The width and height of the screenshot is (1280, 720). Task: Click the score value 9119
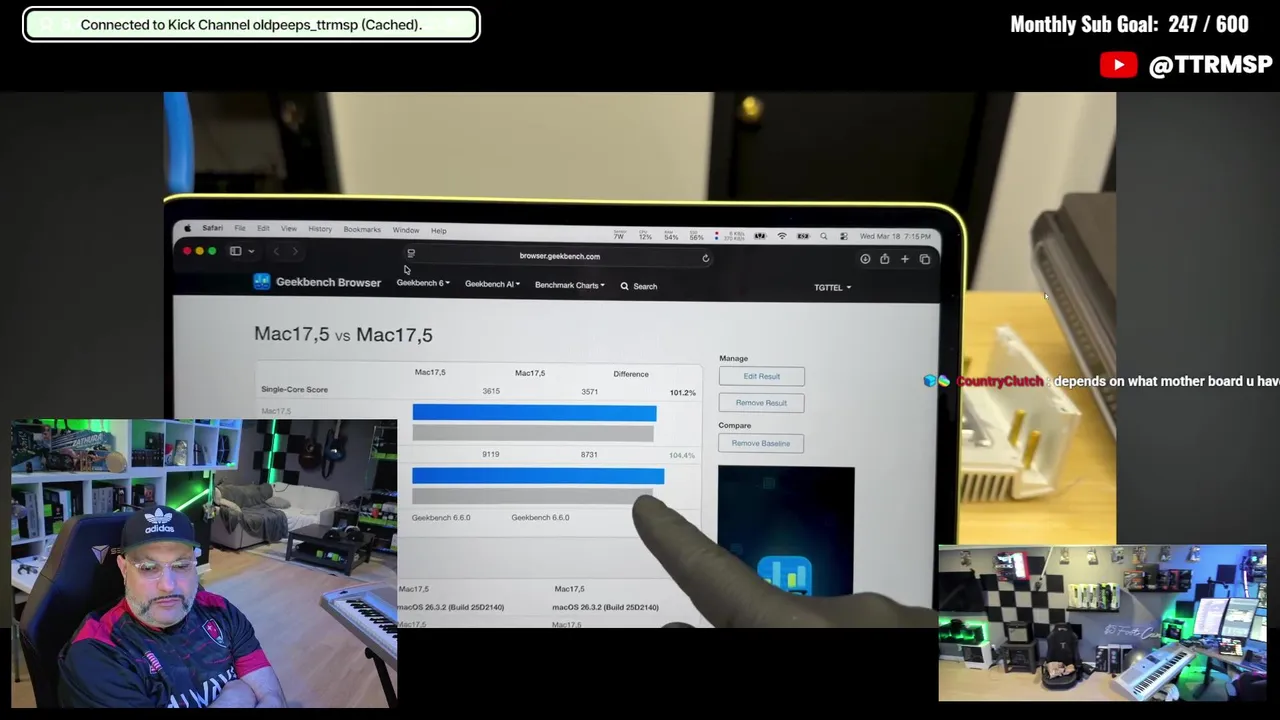[491, 454]
